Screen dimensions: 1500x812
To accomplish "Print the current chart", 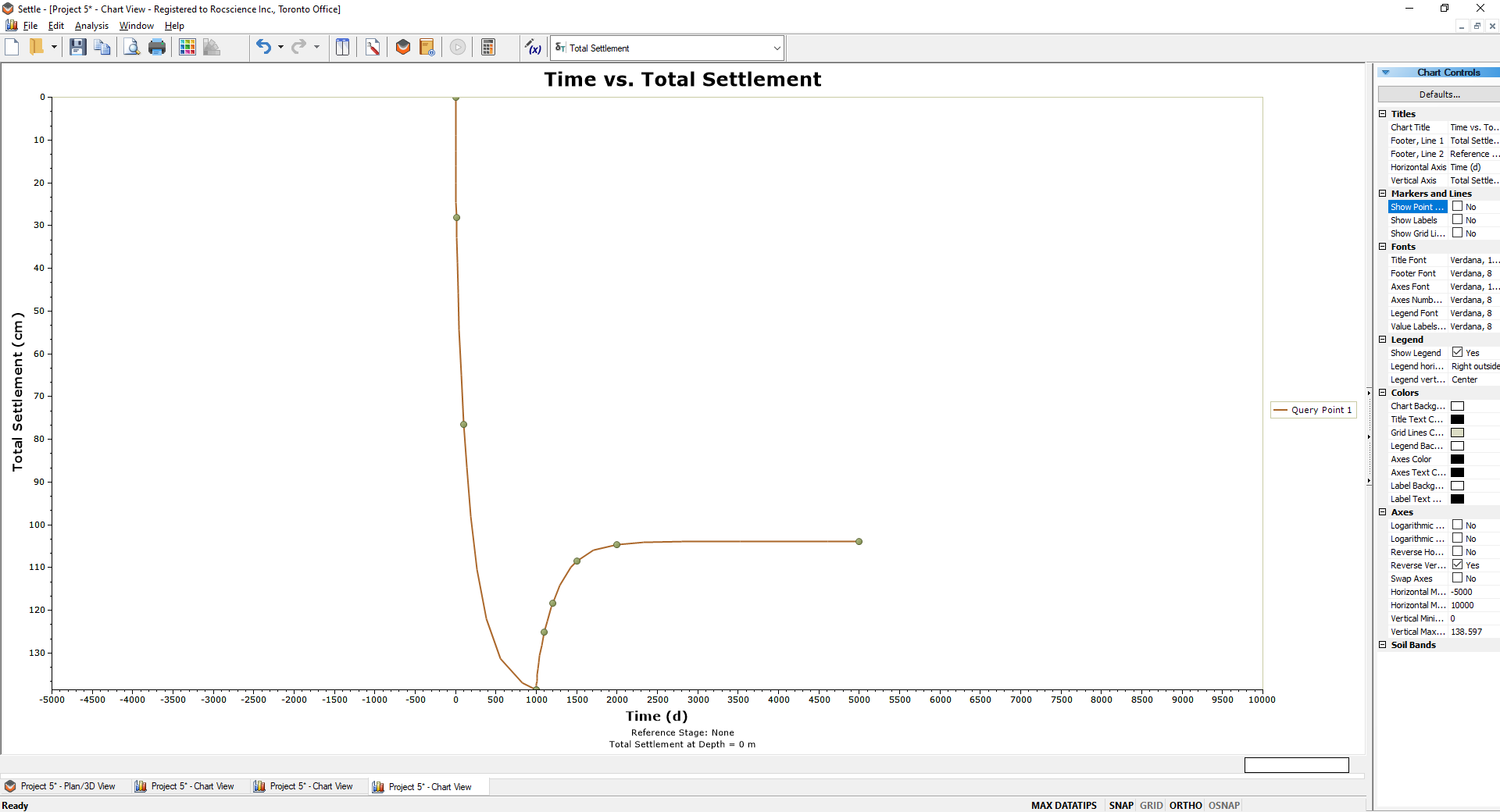I will [155, 47].
